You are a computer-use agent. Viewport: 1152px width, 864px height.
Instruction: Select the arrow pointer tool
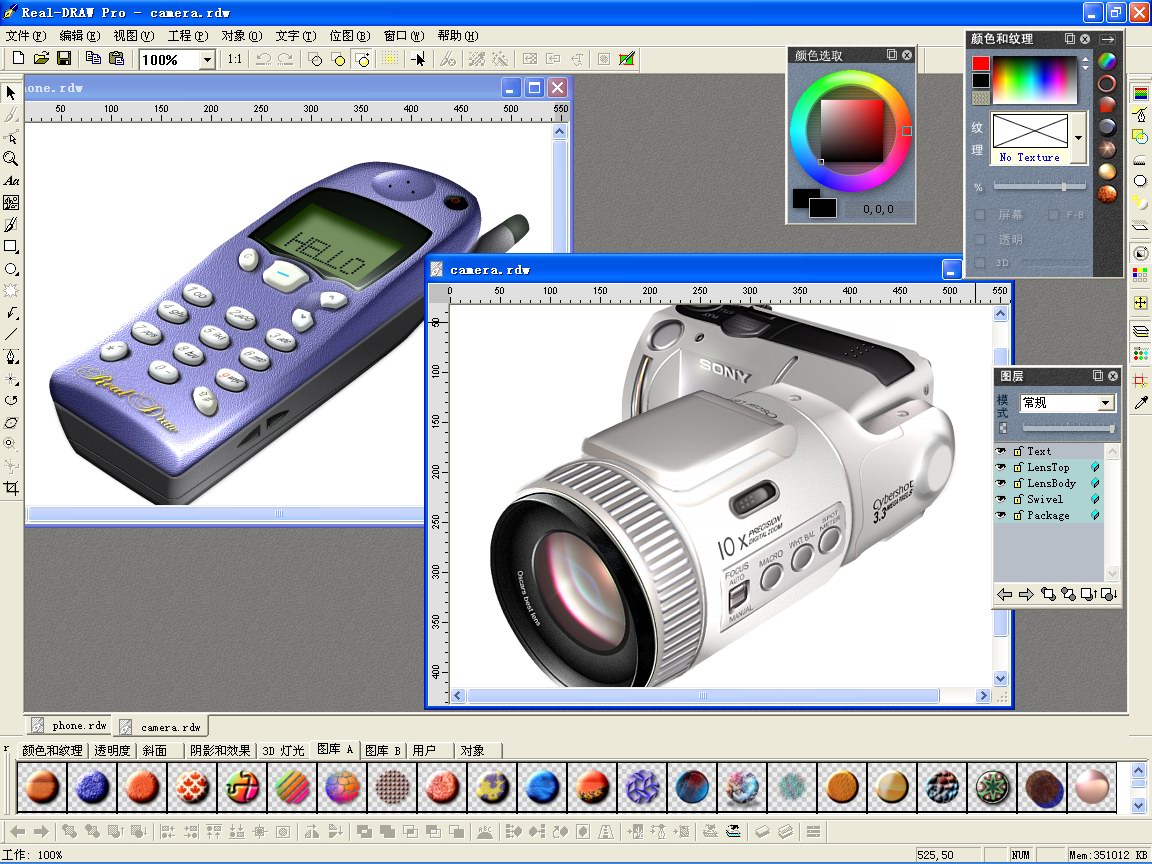coord(10,93)
